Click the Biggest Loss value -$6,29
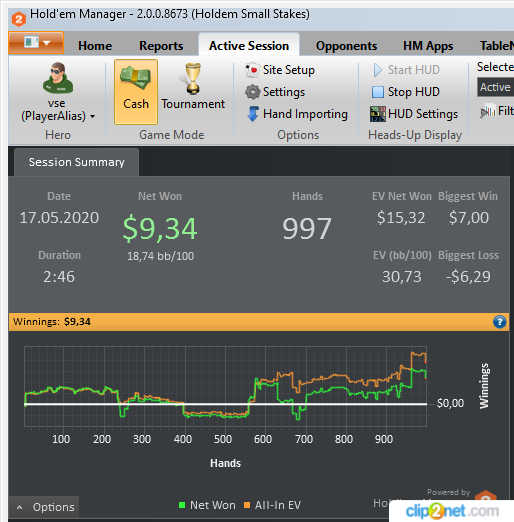Image resolution: width=514 pixels, height=522 pixels. coord(468,277)
